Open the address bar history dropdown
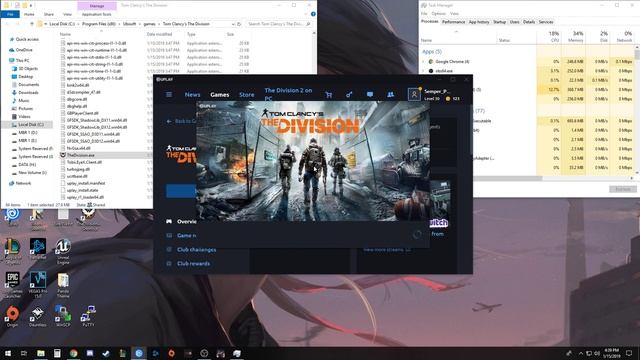 [x=233, y=24]
